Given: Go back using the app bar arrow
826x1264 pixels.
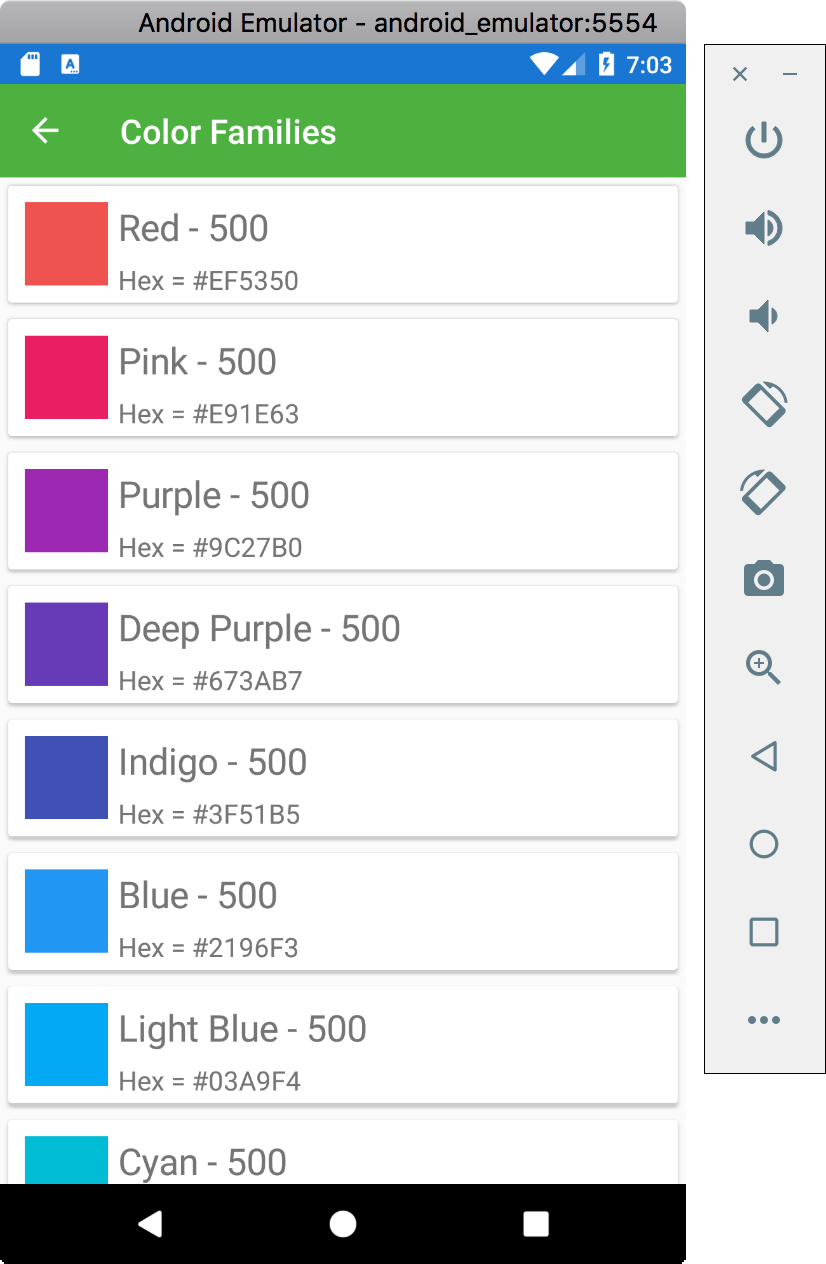Looking at the screenshot, I should [45, 131].
